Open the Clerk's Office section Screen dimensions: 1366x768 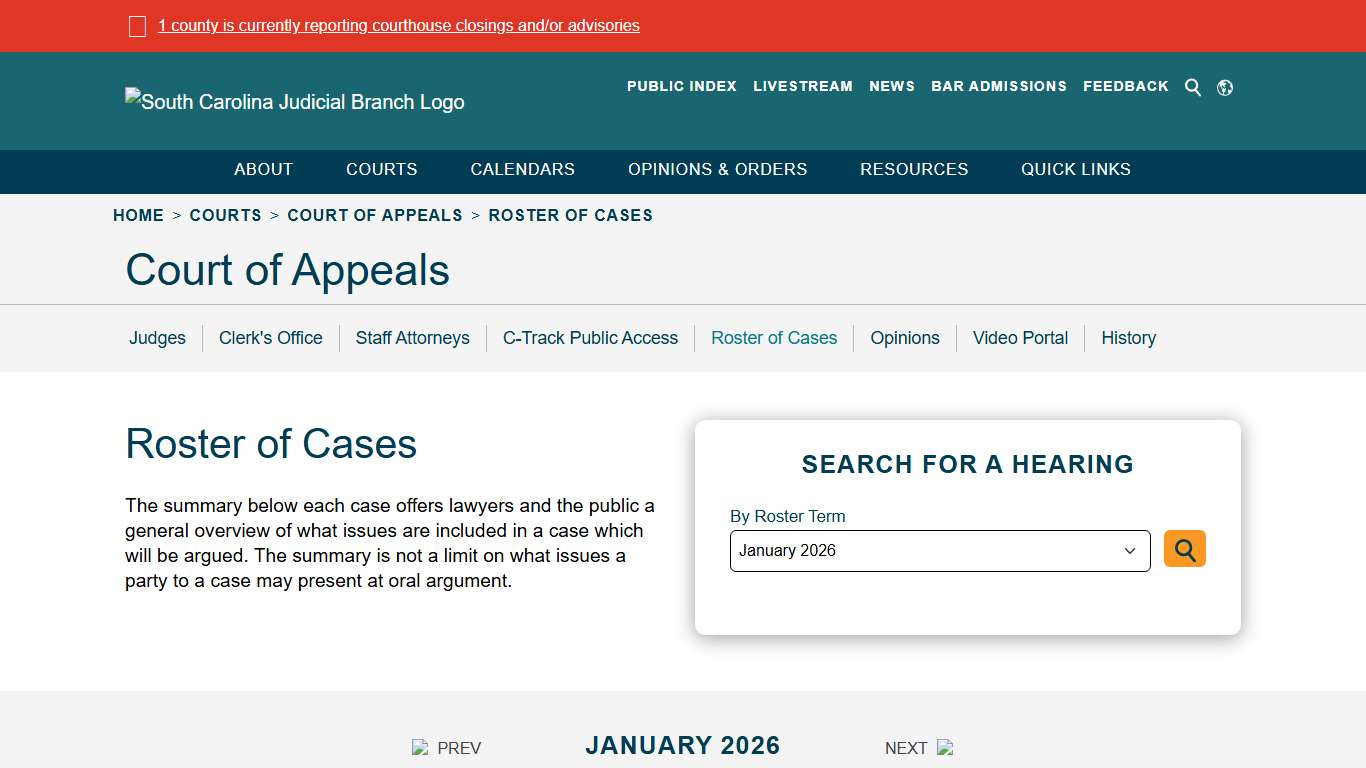coord(270,338)
